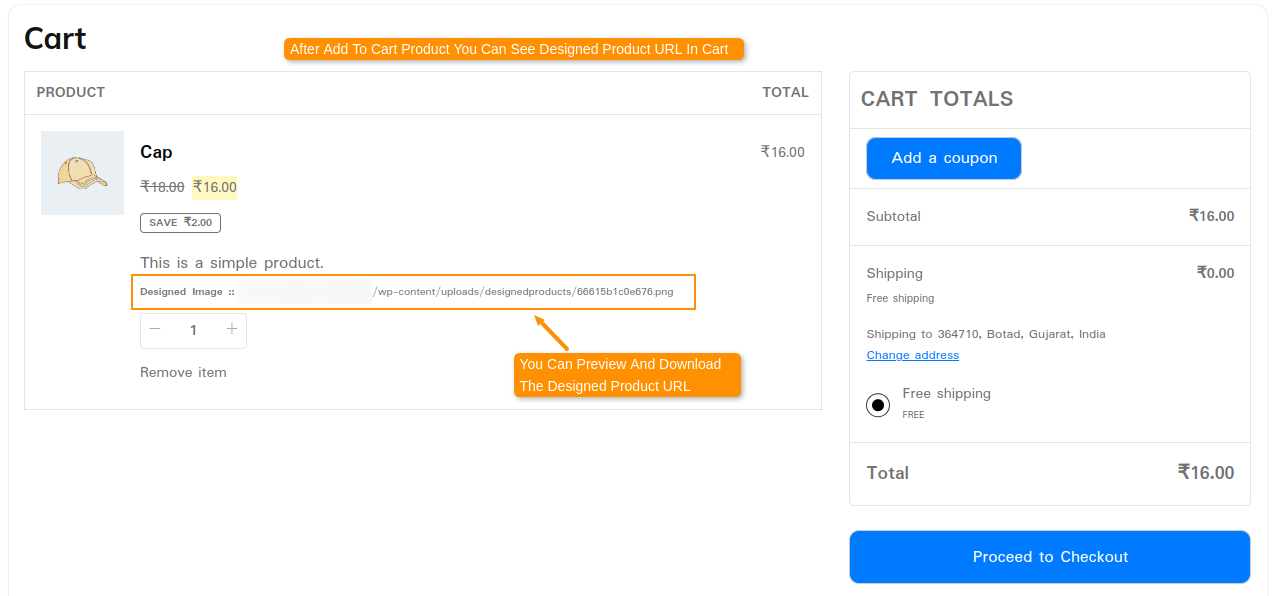Click the minus icon to decrease quantity
Image resolution: width=1273 pixels, height=596 pixels.
point(155,330)
